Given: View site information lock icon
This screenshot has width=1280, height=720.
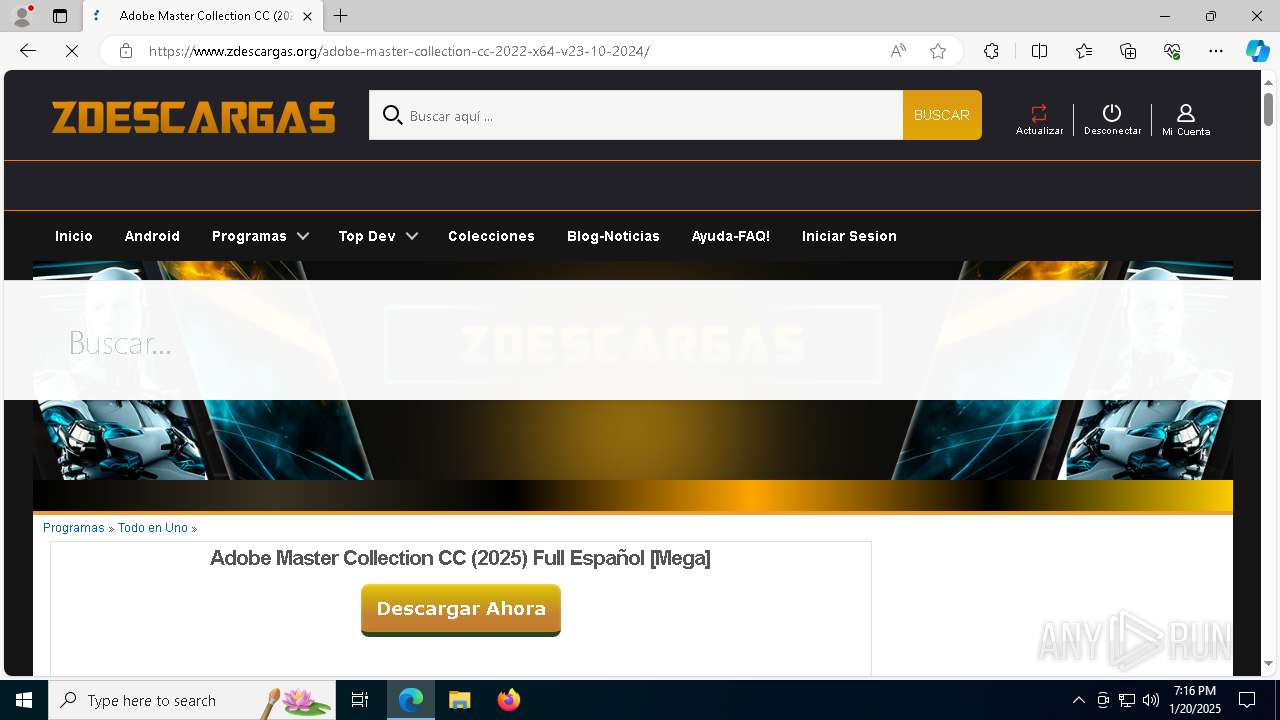Looking at the screenshot, I should [126, 51].
